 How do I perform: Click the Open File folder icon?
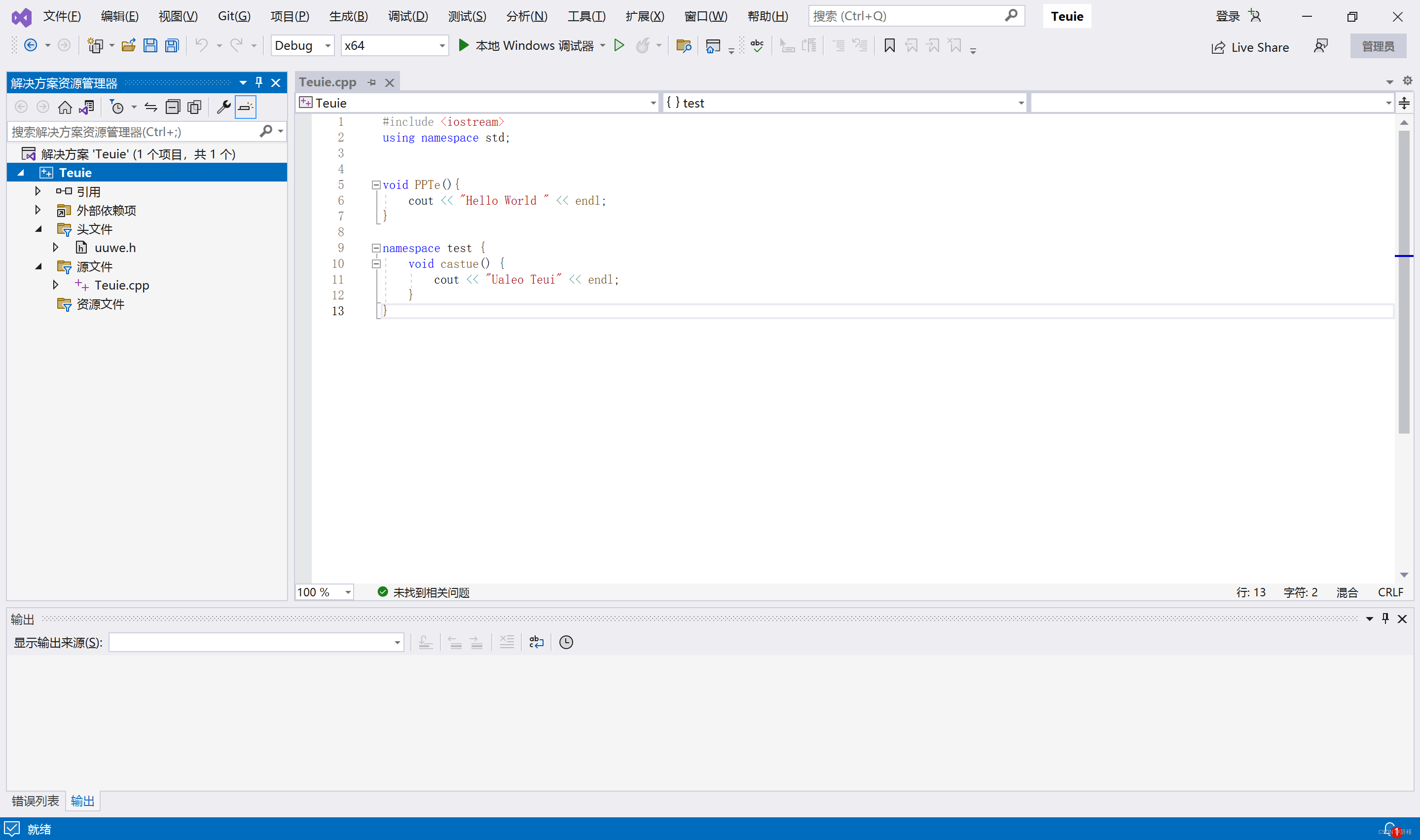click(x=128, y=45)
